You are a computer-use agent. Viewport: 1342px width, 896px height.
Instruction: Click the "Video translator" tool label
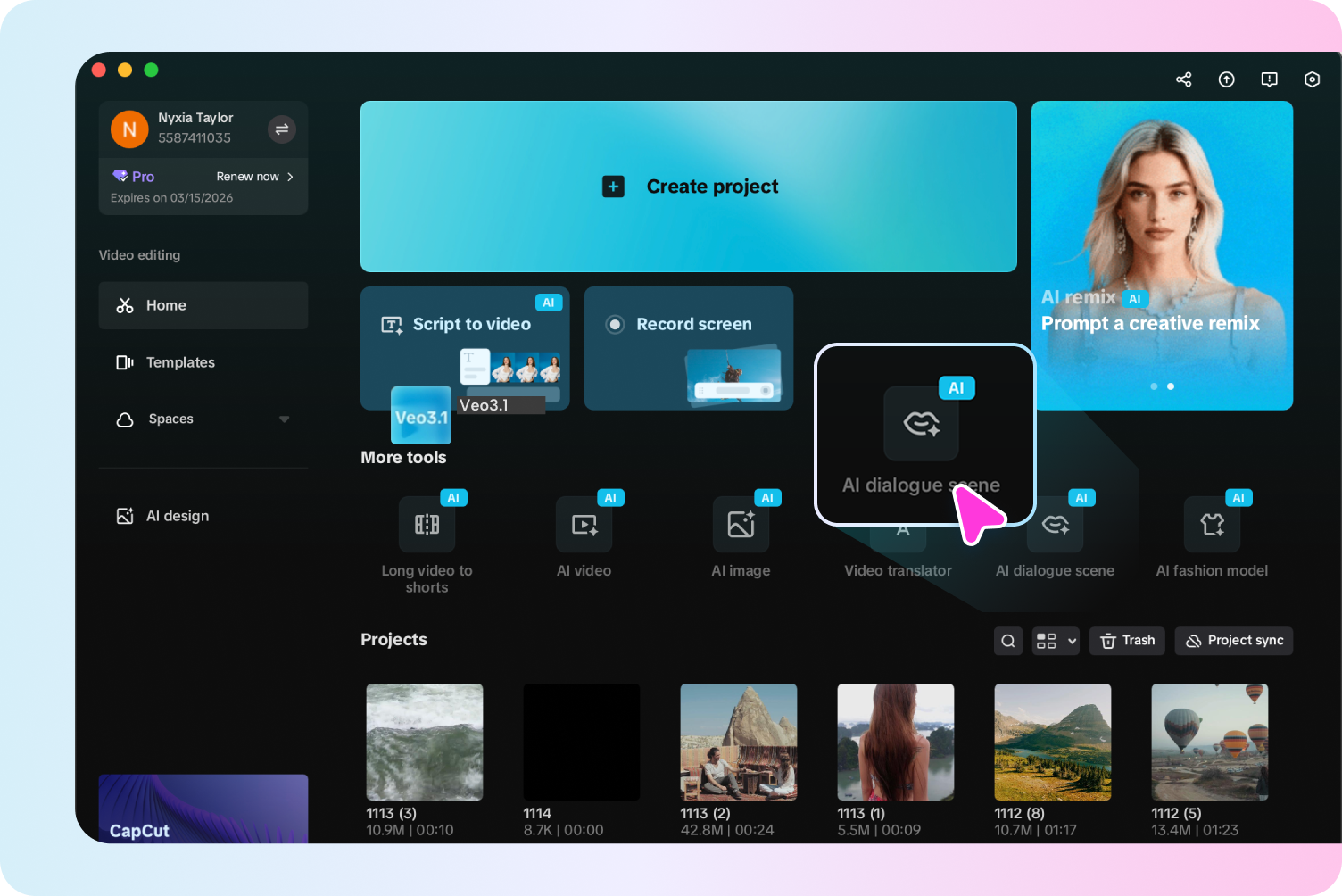coord(898,571)
